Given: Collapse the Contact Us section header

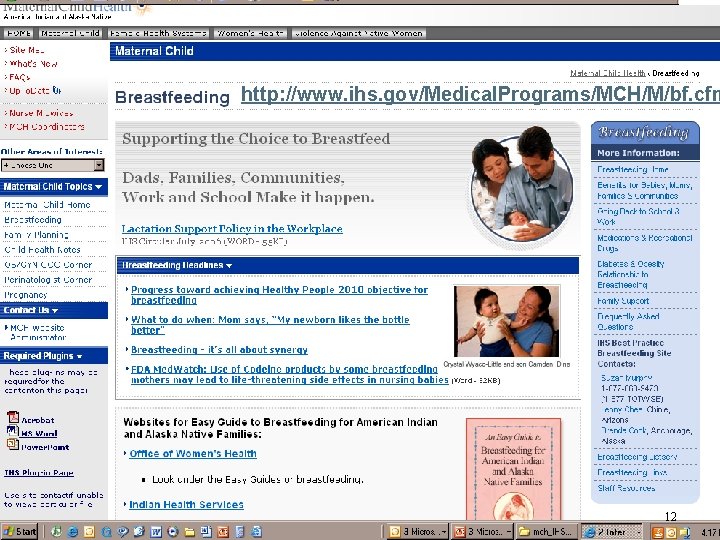Looking at the screenshot, I should [54, 310].
